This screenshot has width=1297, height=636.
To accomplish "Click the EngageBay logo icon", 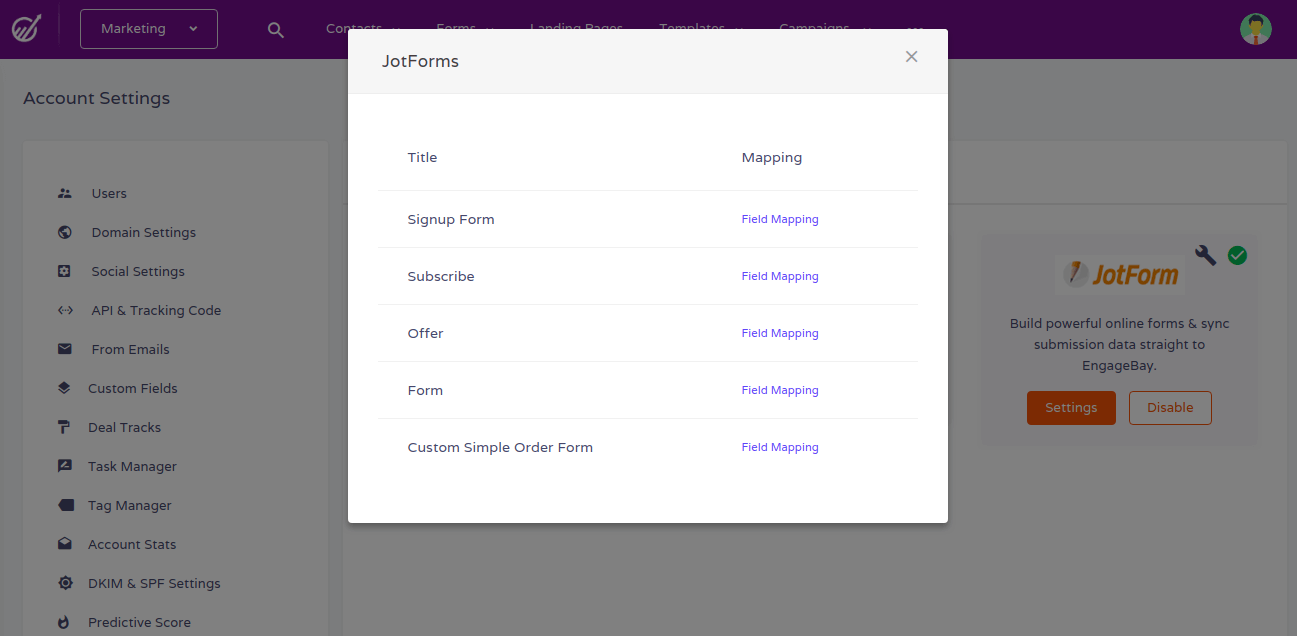I will click(x=26, y=29).
